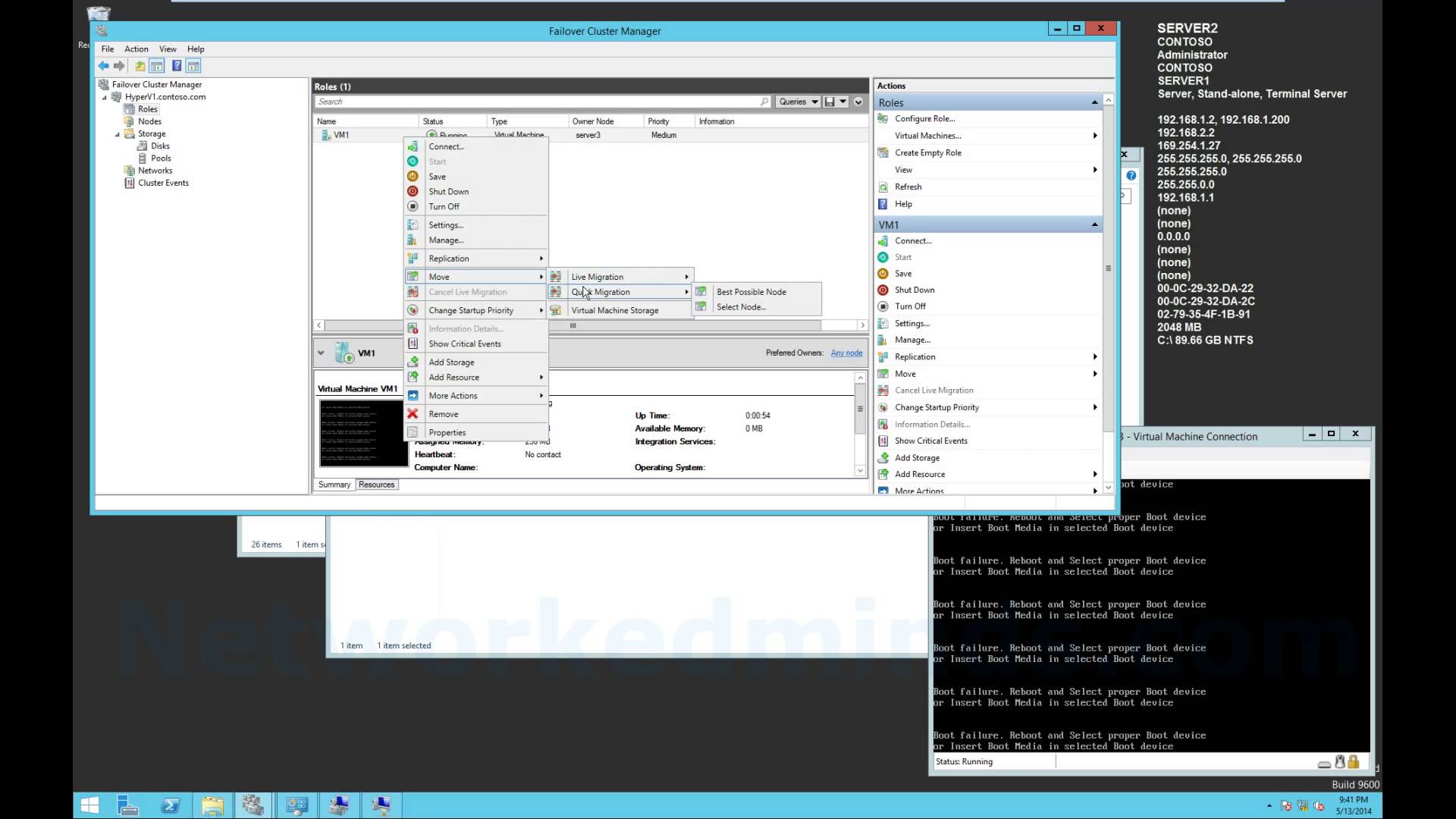Collapse HyperV1.contoso.com tree node
This screenshot has height=819, width=1456.
click(105, 97)
